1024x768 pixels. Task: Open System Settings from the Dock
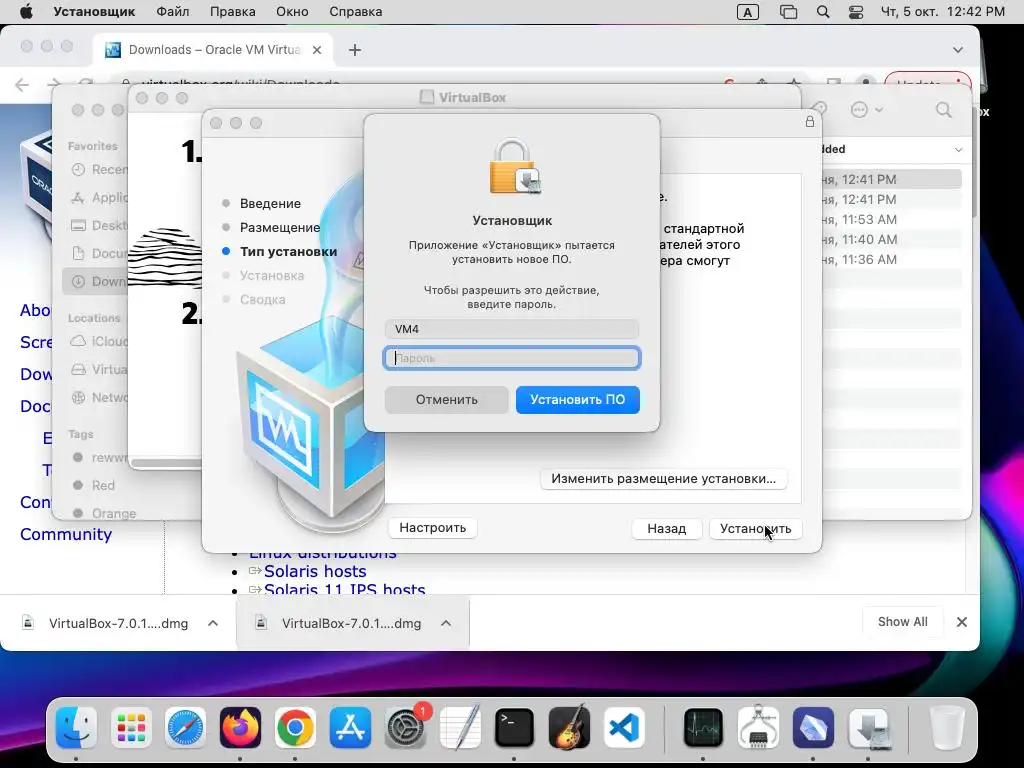coord(405,728)
